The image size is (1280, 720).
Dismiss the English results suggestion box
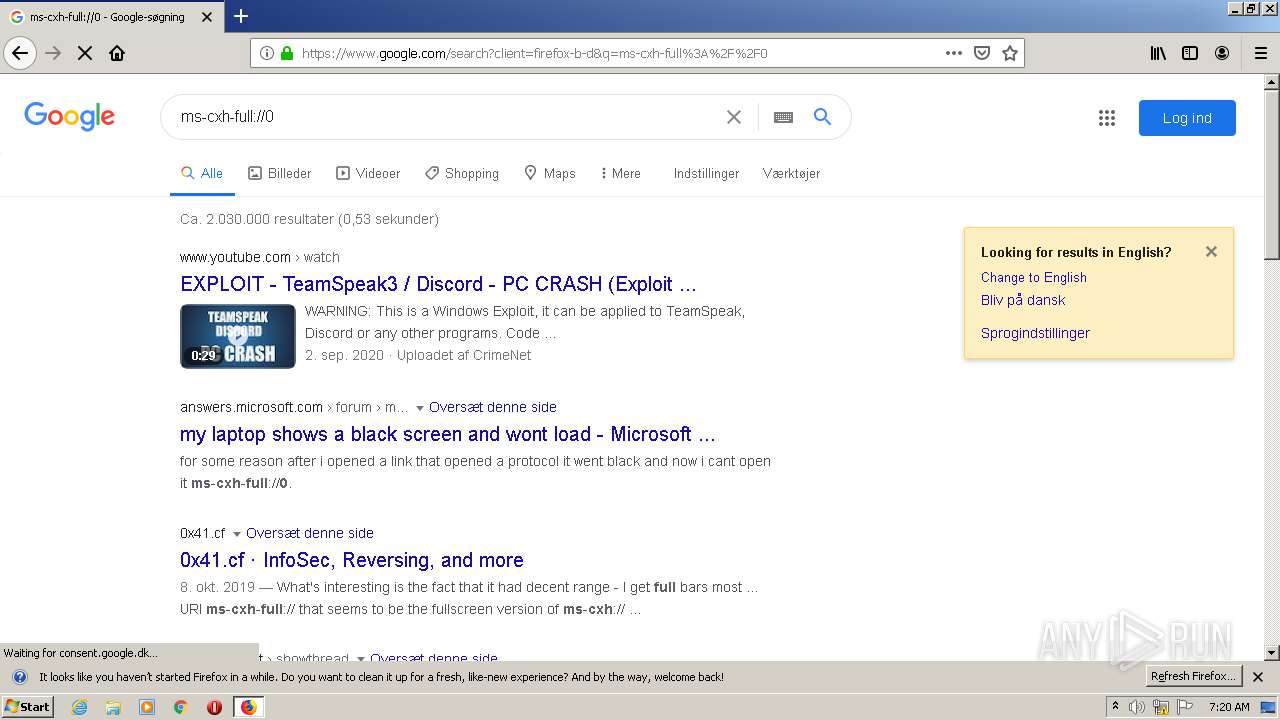click(1211, 252)
